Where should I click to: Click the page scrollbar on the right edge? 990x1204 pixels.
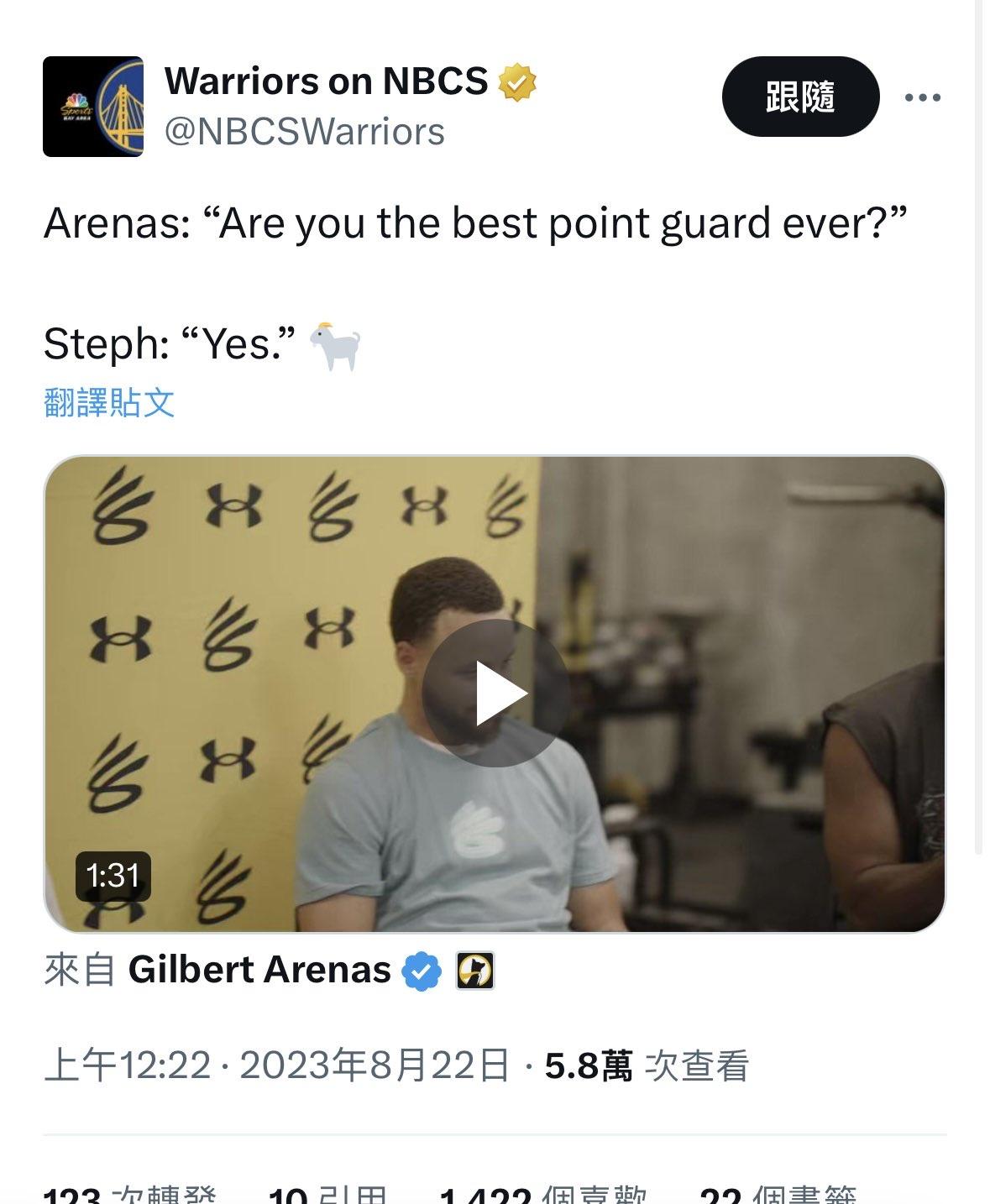(x=978, y=427)
